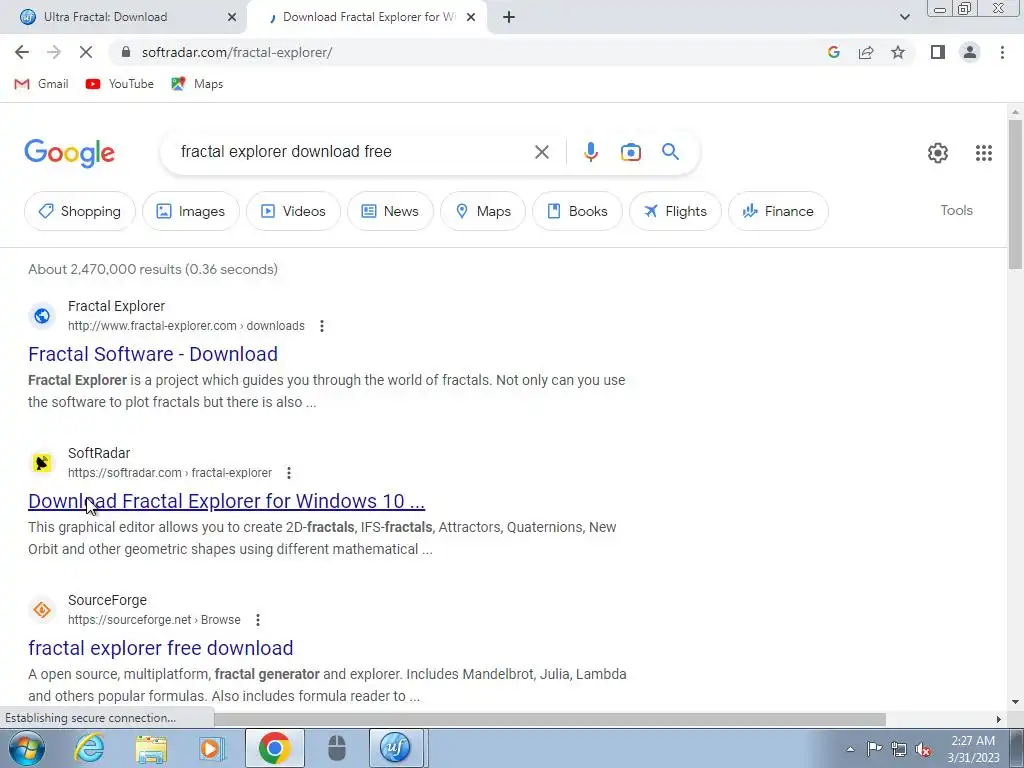Screen dimensions: 1024x768
Task: View site security lock info
Action: coord(126,52)
